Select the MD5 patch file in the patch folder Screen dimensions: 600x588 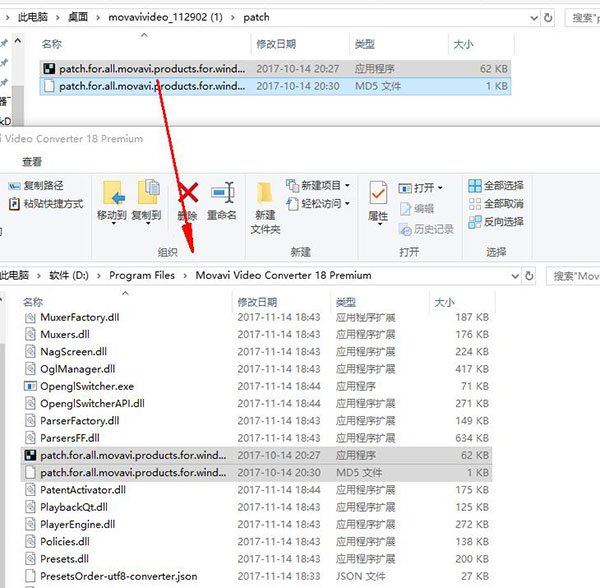(x=275, y=86)
